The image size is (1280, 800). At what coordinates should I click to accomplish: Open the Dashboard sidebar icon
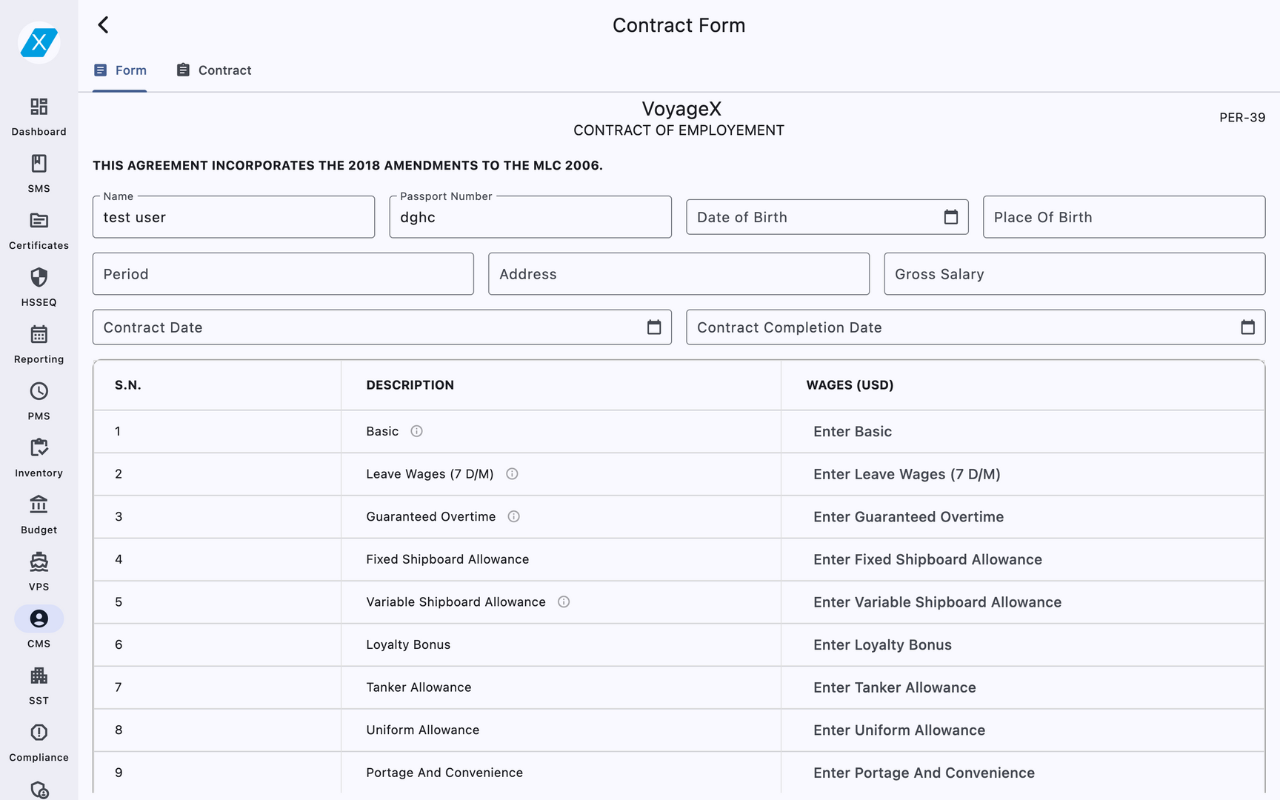39,107
